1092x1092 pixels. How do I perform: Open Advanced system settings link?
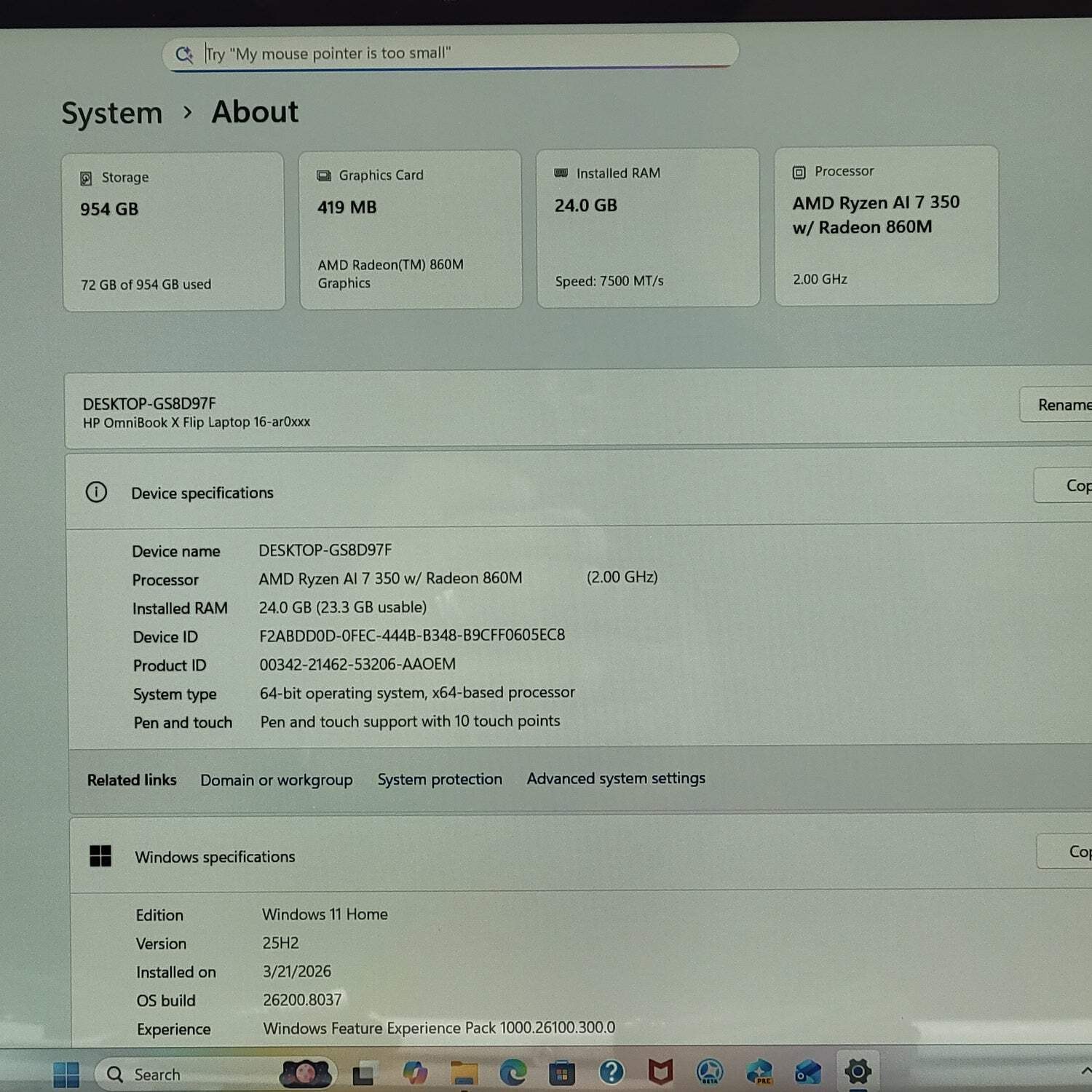[x=616, y=778]
